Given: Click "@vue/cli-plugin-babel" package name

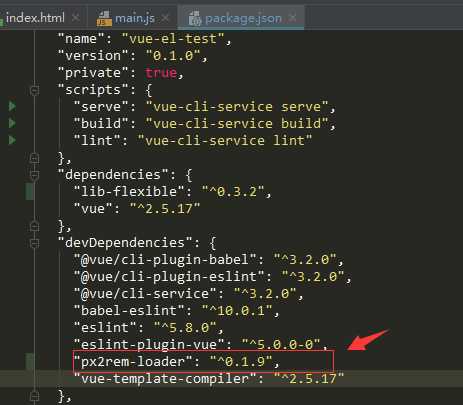Looking at the screenshot, I should pos(165,260).
